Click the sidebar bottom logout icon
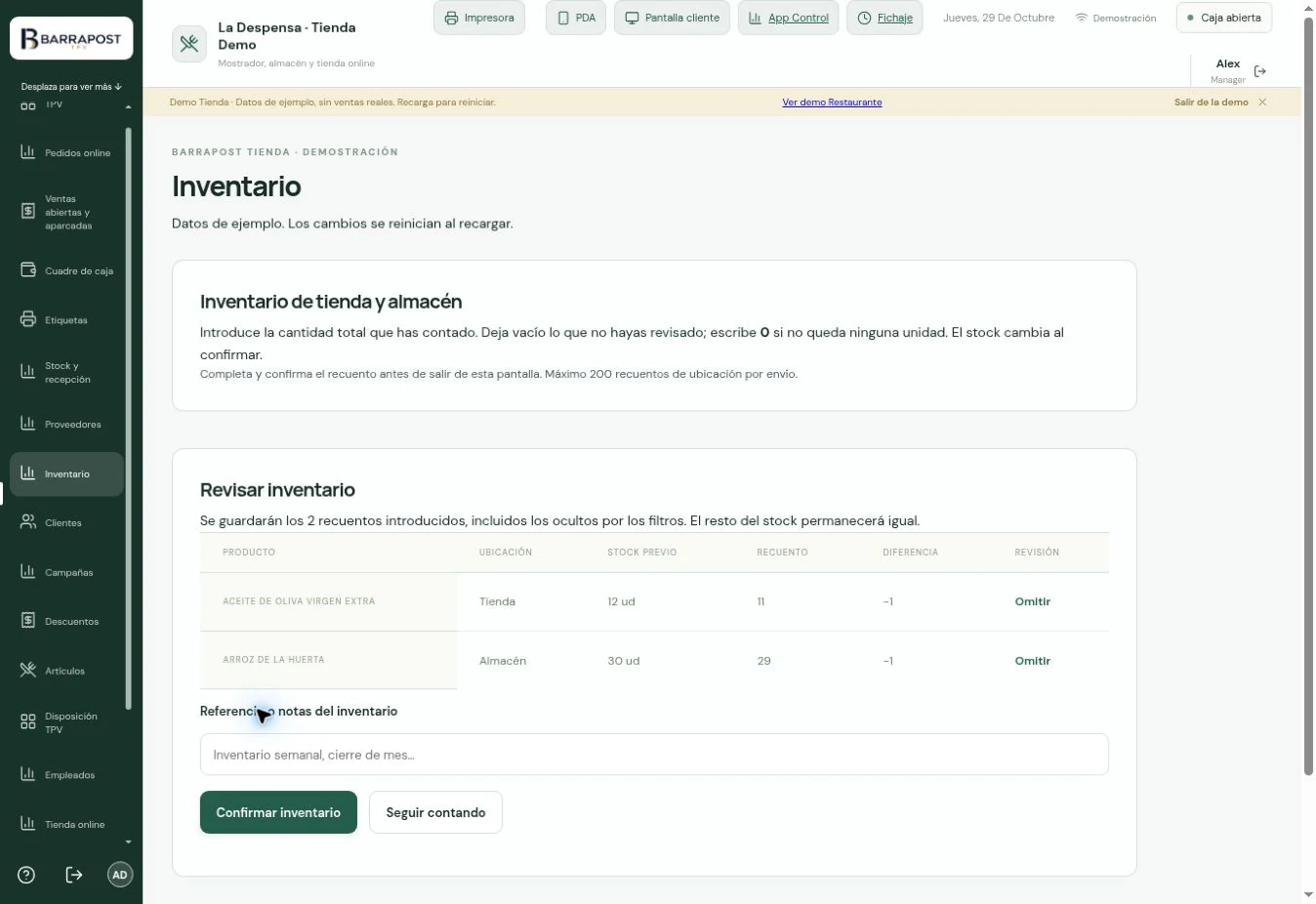 (x=74, y=875)
